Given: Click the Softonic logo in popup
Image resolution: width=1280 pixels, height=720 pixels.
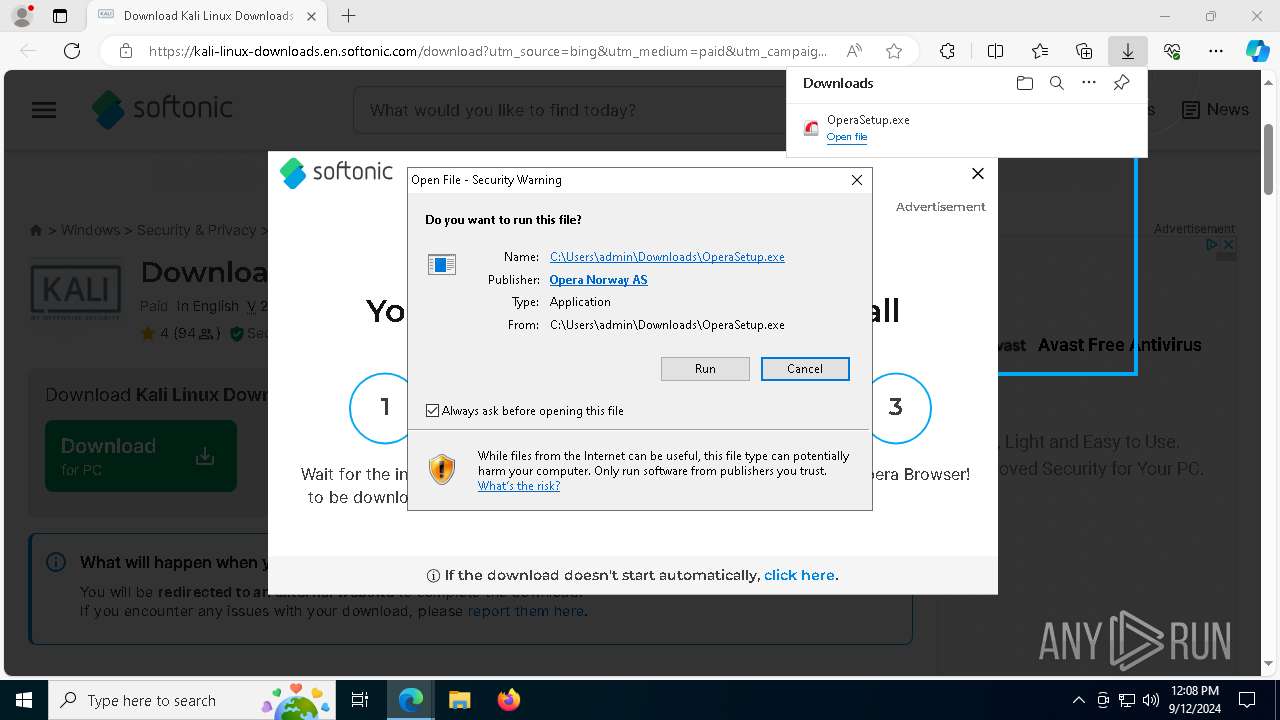Looking at the screenshot, I should (x=336, y=172).
